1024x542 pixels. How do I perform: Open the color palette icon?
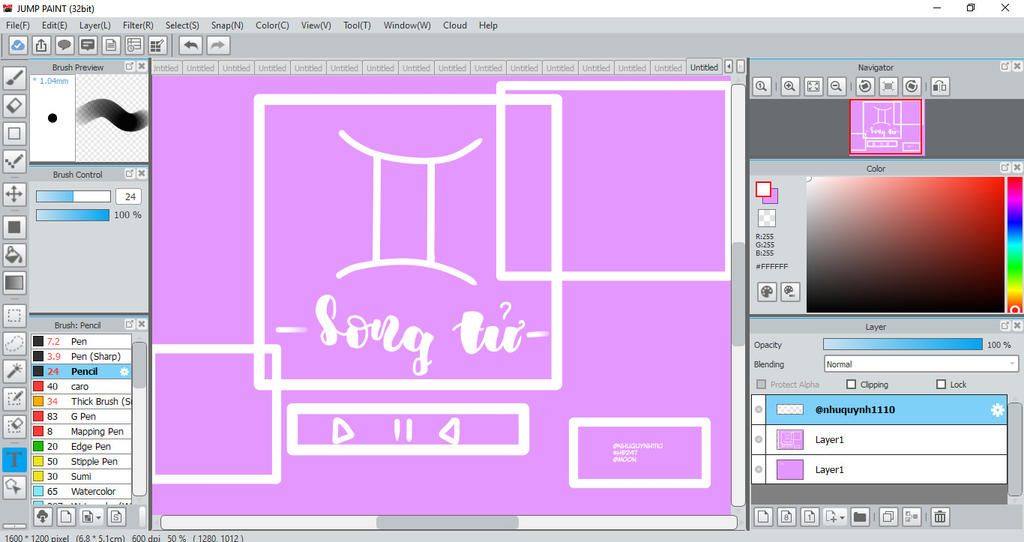(x=767, y=291)
